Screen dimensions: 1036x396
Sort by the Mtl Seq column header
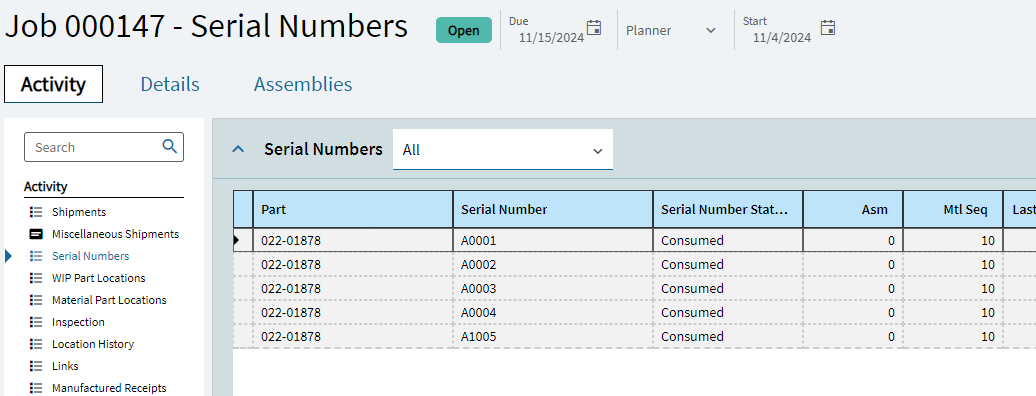[953, 210]
